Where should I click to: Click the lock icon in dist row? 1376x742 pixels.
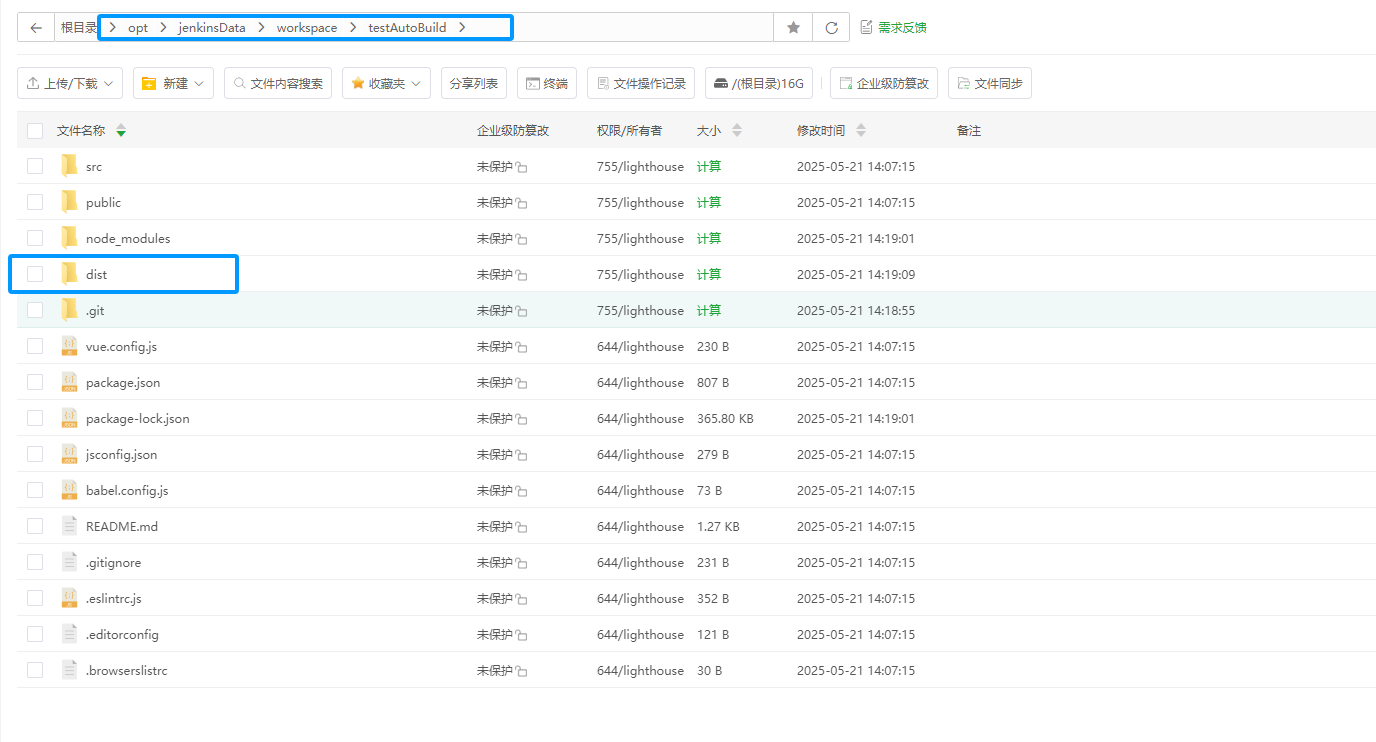[521, 275]
